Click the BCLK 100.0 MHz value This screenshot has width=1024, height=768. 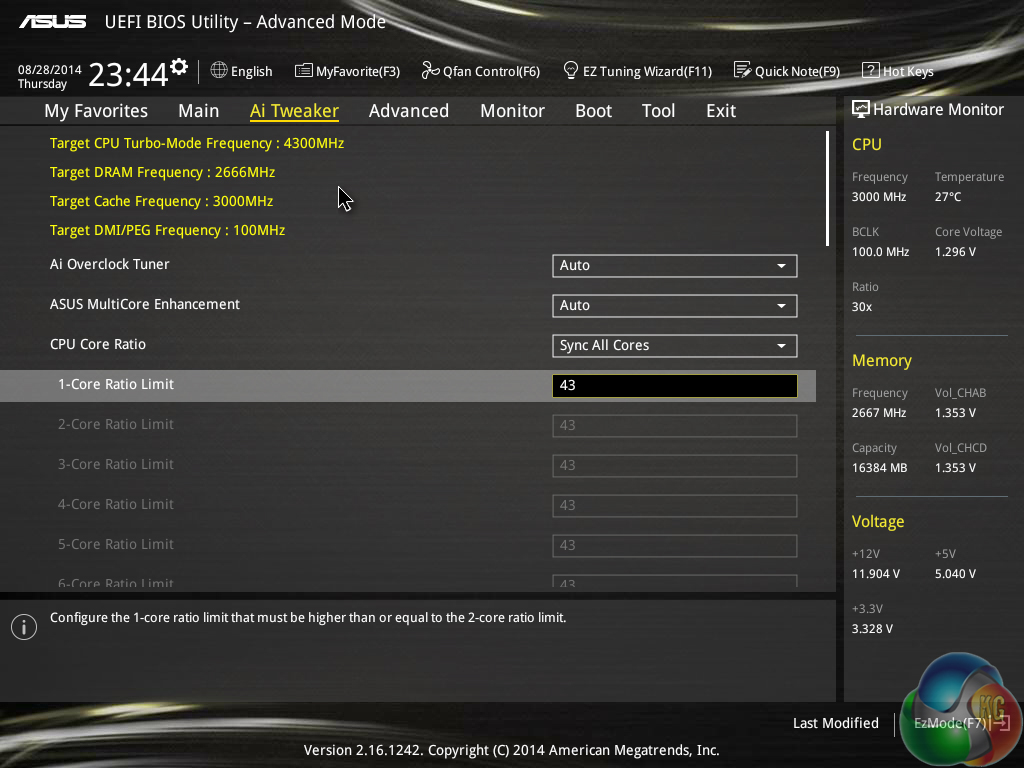pos(880,251)
